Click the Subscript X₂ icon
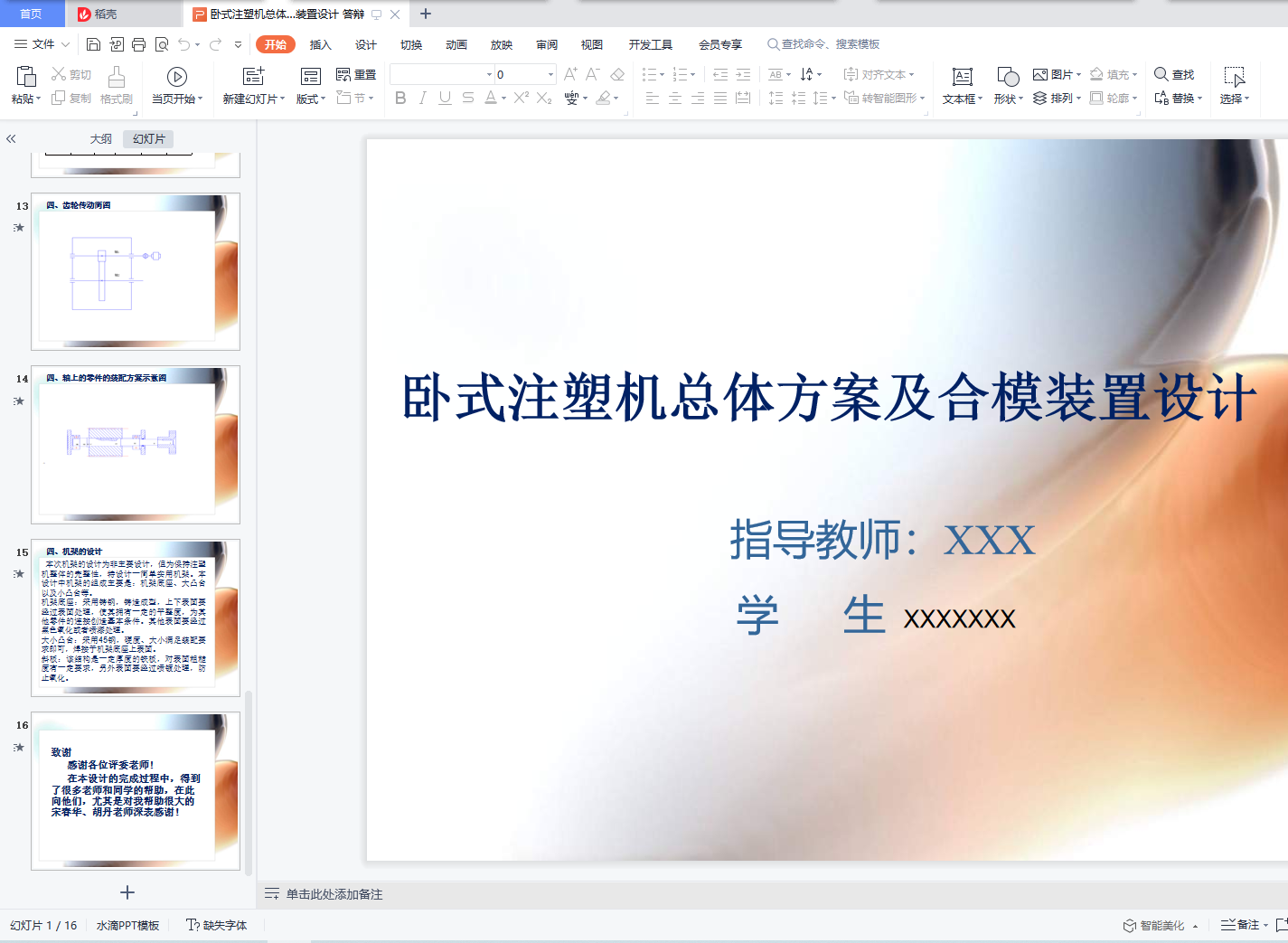1288x943 pixels. 544,98
